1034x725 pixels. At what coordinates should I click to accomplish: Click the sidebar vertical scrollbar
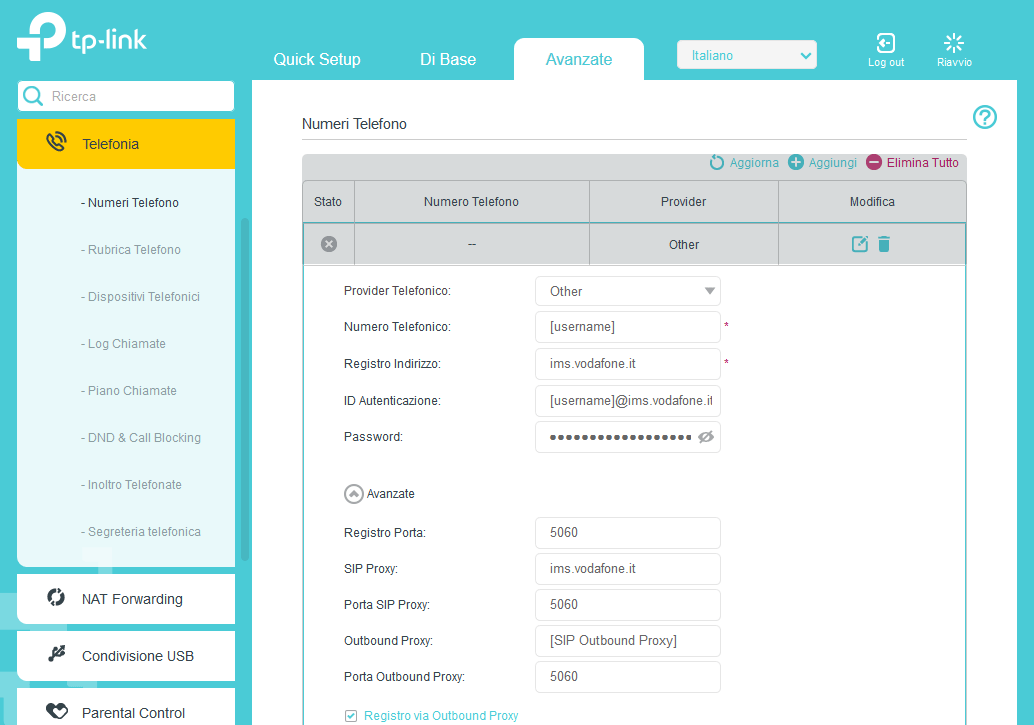pos(245,389)
